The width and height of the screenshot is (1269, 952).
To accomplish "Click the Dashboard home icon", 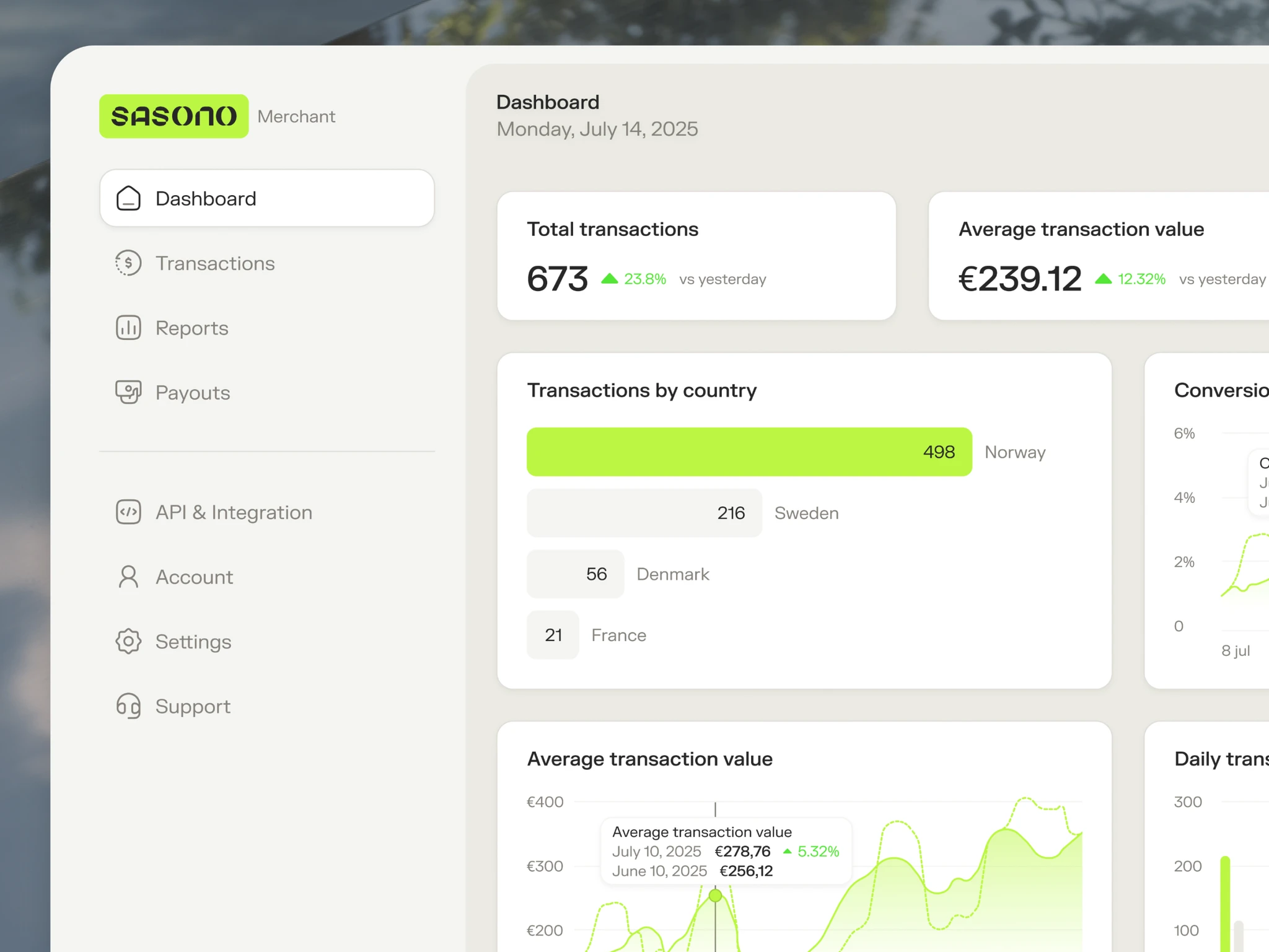I will pos(128,198).
